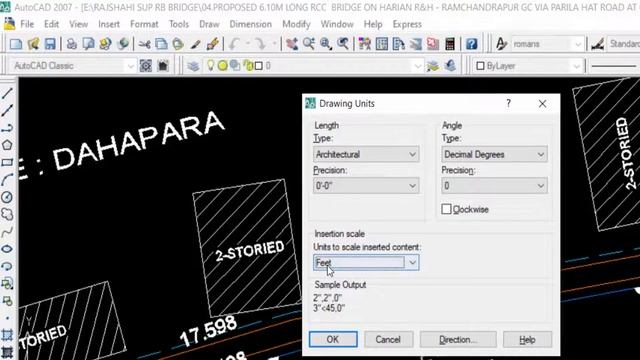The image size is (640, 360).
Task: Click Cancel in Drawing Units dialog
Action: click(x=388, y=339)
